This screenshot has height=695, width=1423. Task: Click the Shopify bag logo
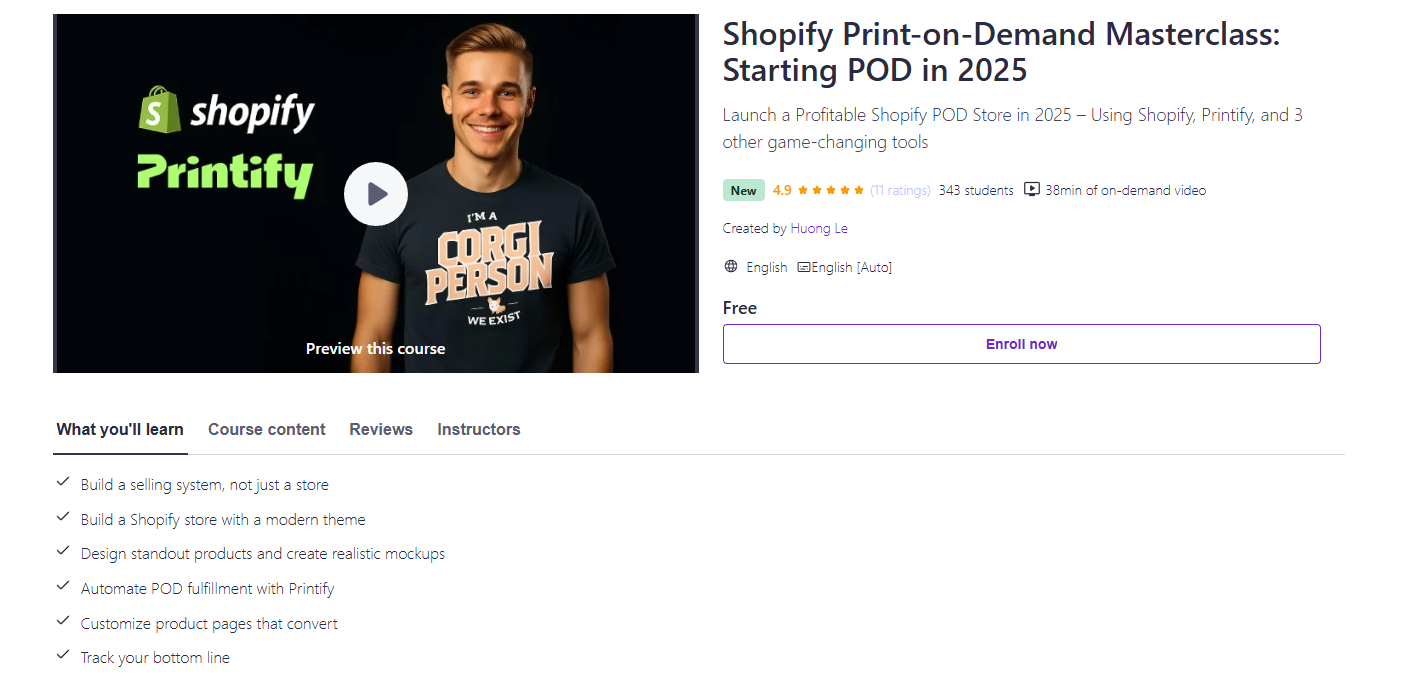[x=158, y=109]
